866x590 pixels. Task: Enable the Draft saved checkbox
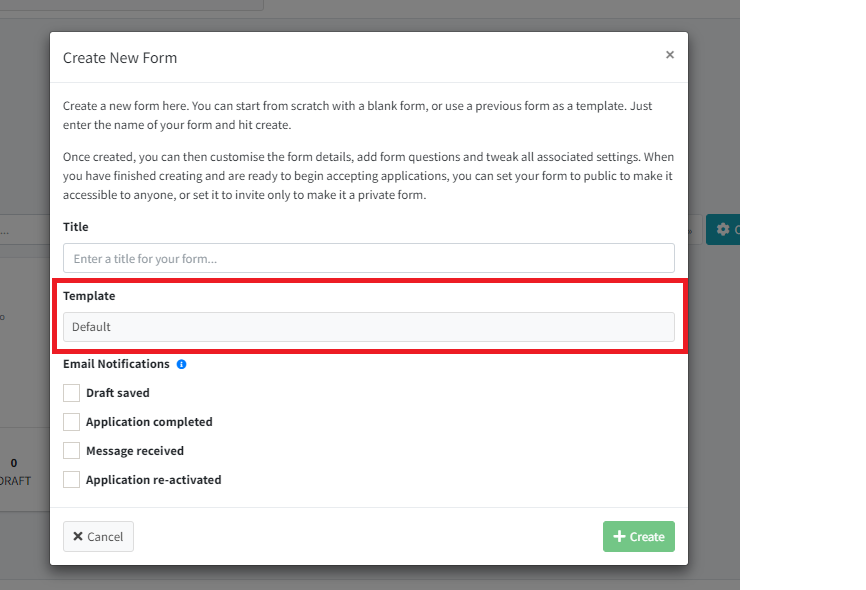[x=71, y=393]
